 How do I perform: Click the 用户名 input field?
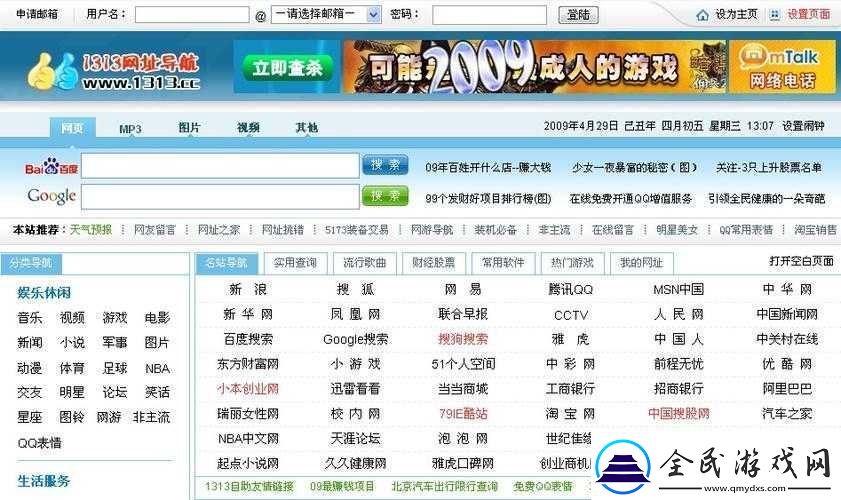[192, 15]
